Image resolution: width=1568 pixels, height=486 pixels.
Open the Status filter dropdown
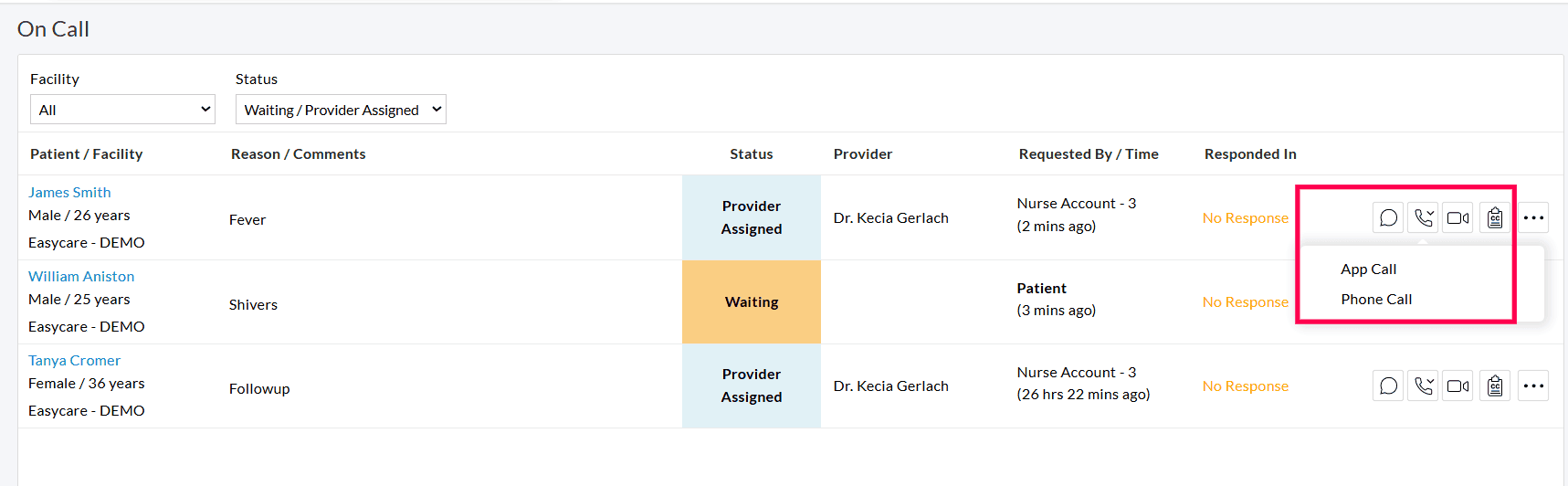(341, 110)
